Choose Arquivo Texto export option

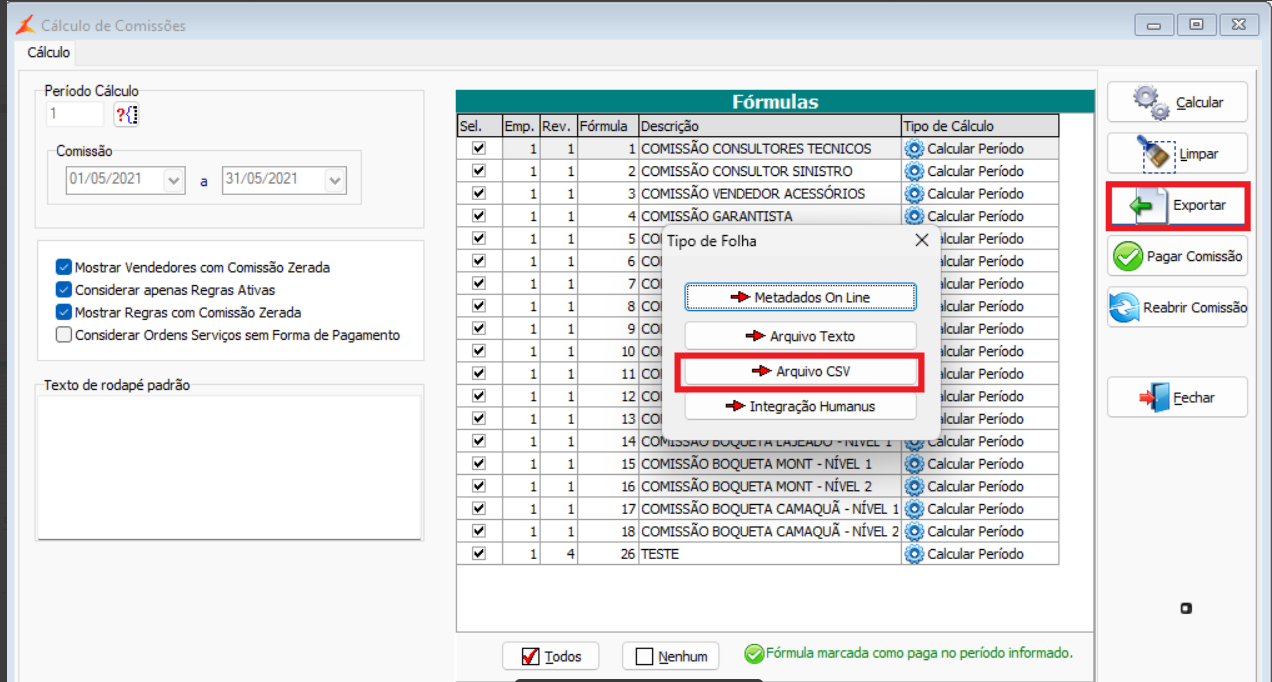click(x=800, y=336)
